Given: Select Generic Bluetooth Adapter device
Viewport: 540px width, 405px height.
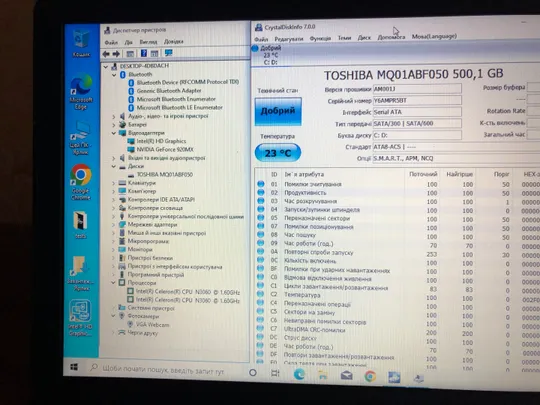Looking at the screenshot, I should point(169,91).
